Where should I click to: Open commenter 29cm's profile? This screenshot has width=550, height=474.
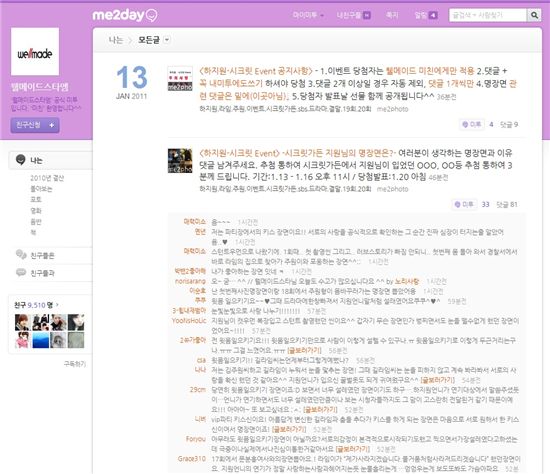pos(198,390)
